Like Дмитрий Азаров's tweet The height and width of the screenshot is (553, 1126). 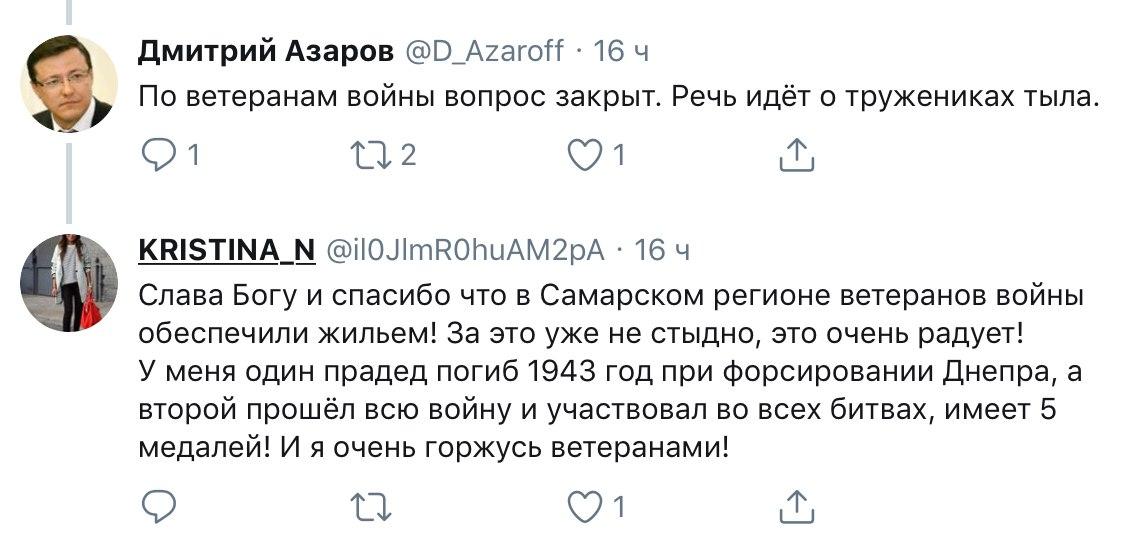[584, 155]
